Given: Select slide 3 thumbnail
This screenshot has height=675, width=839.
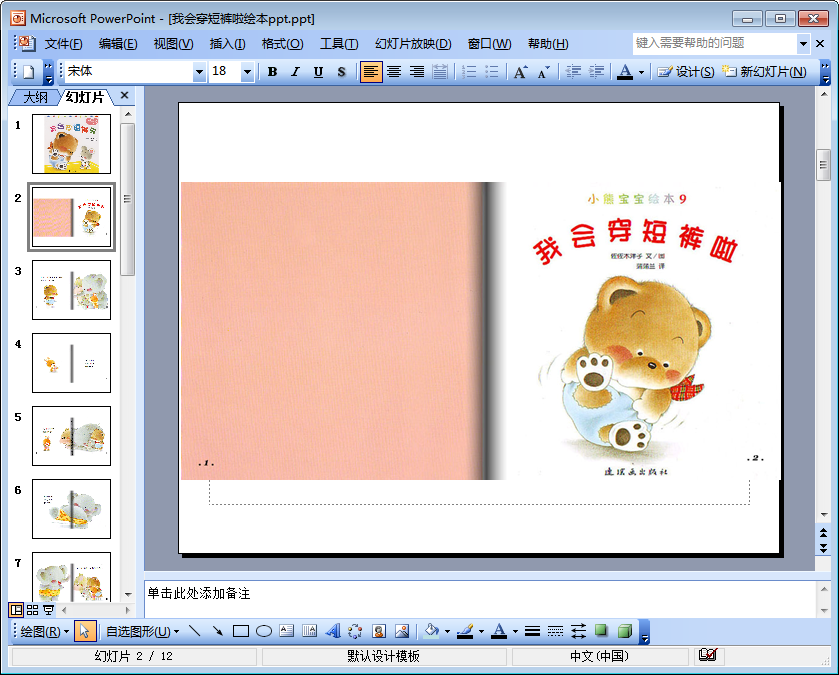Looking at the screenshot, I should pos(71,290).
